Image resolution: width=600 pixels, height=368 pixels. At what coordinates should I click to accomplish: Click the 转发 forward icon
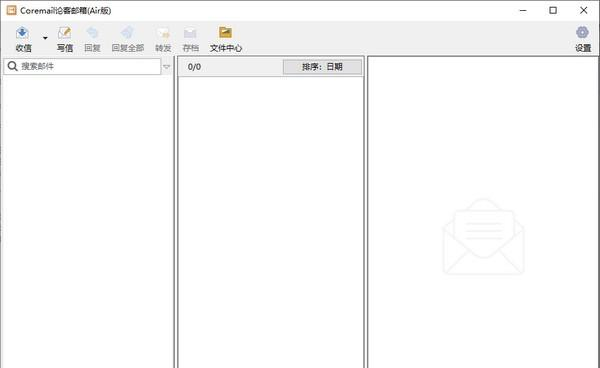[x=163, y=33]
